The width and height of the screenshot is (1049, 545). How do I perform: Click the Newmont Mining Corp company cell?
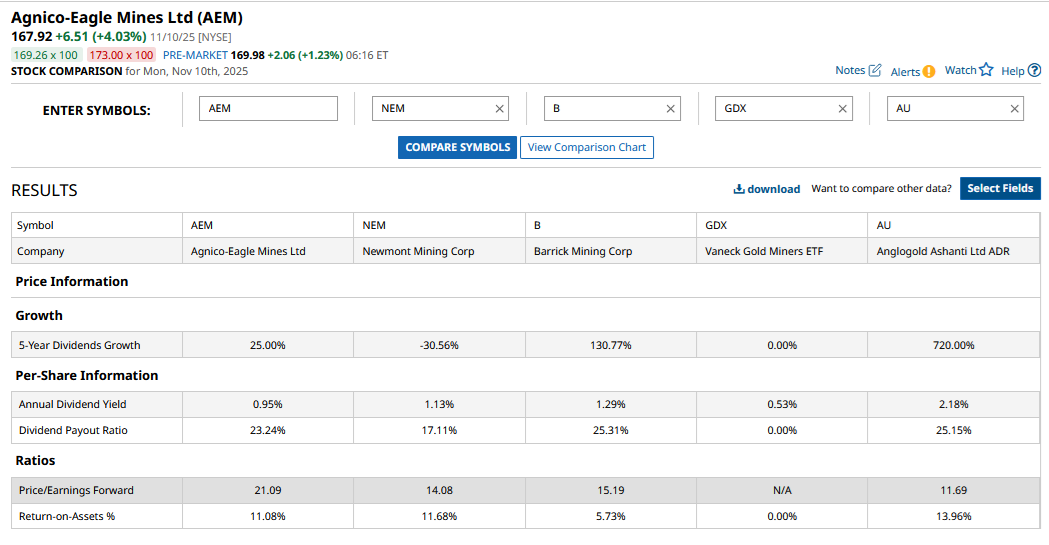coord(418,251)
